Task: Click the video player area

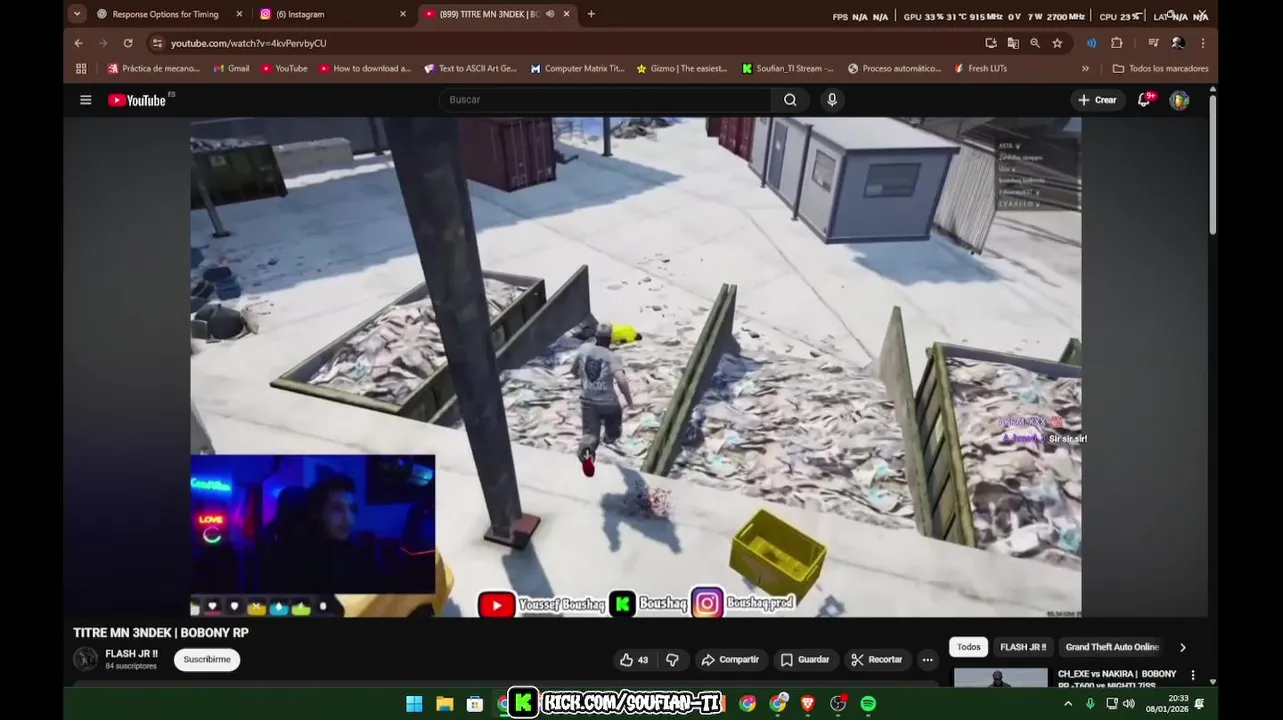Action: click(635, 367)
